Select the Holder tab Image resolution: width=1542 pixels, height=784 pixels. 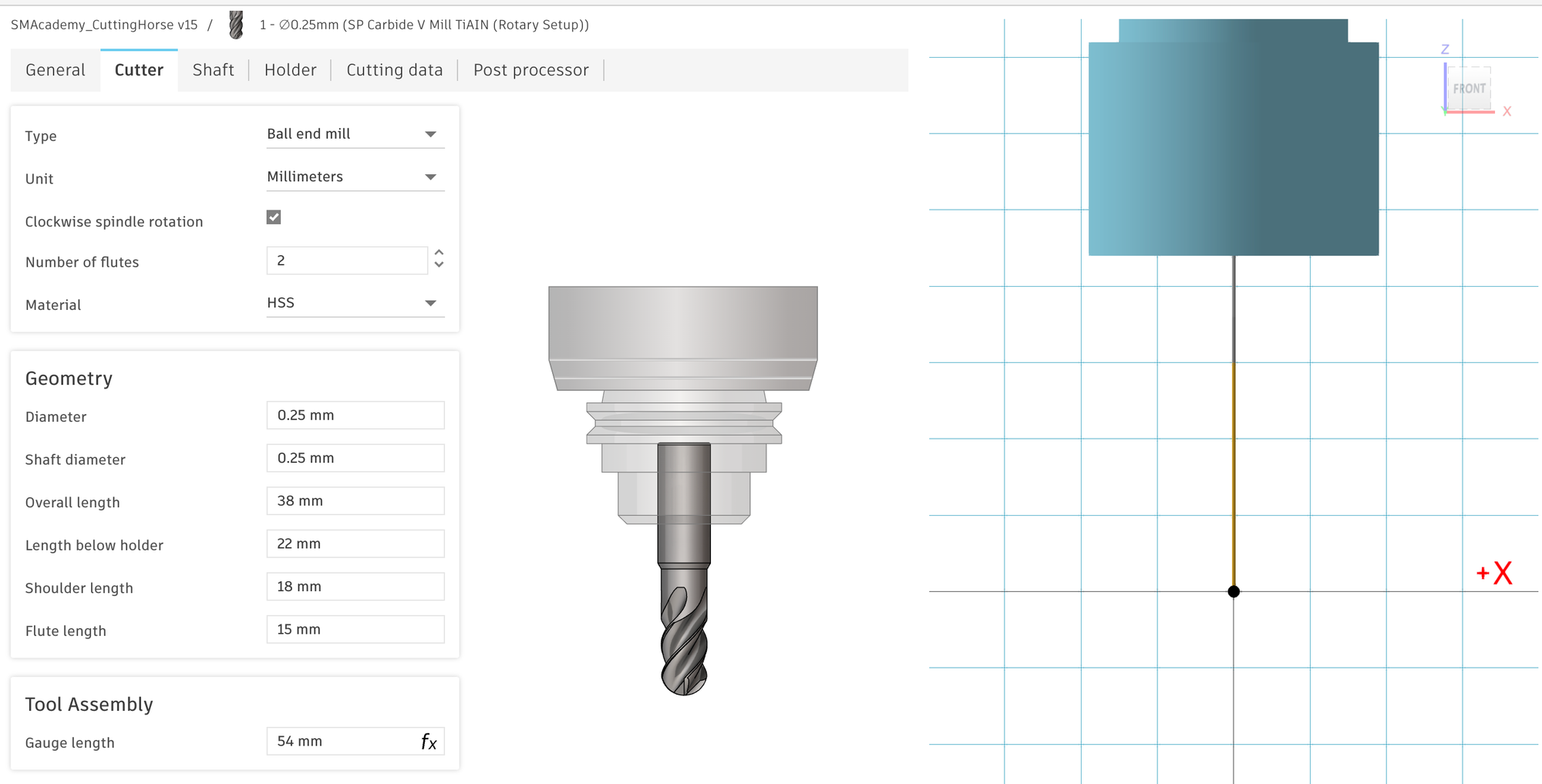point(290,70)
